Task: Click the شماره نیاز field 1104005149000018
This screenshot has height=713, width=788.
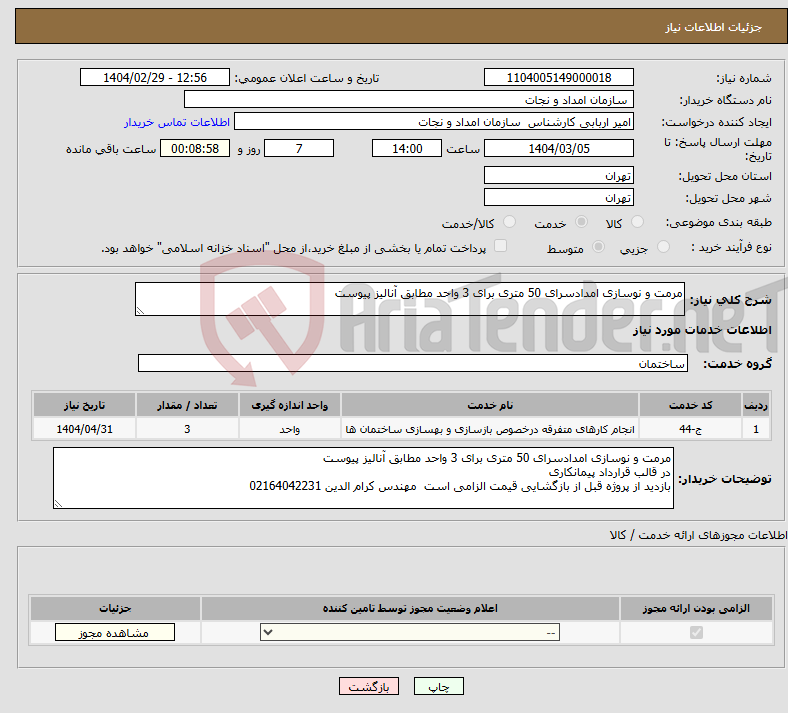Action: click(x=558, y=77)
